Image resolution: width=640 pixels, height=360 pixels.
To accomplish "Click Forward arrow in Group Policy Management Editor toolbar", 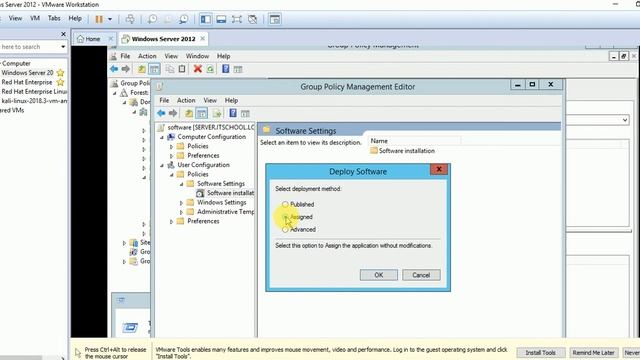I will (x=173, y=113).
